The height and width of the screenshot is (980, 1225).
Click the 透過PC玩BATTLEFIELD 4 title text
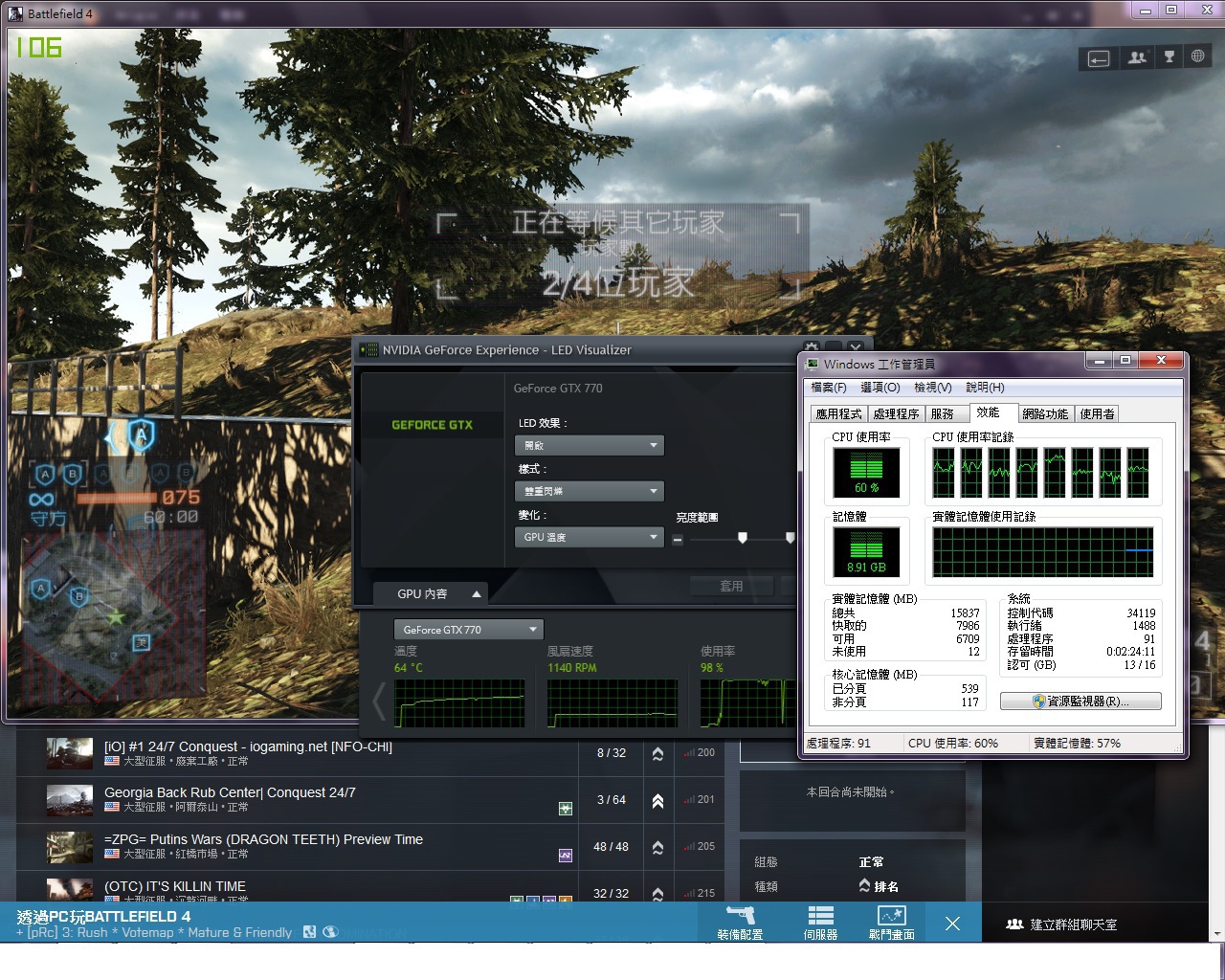pyautogui.click(x=103, y=916)
